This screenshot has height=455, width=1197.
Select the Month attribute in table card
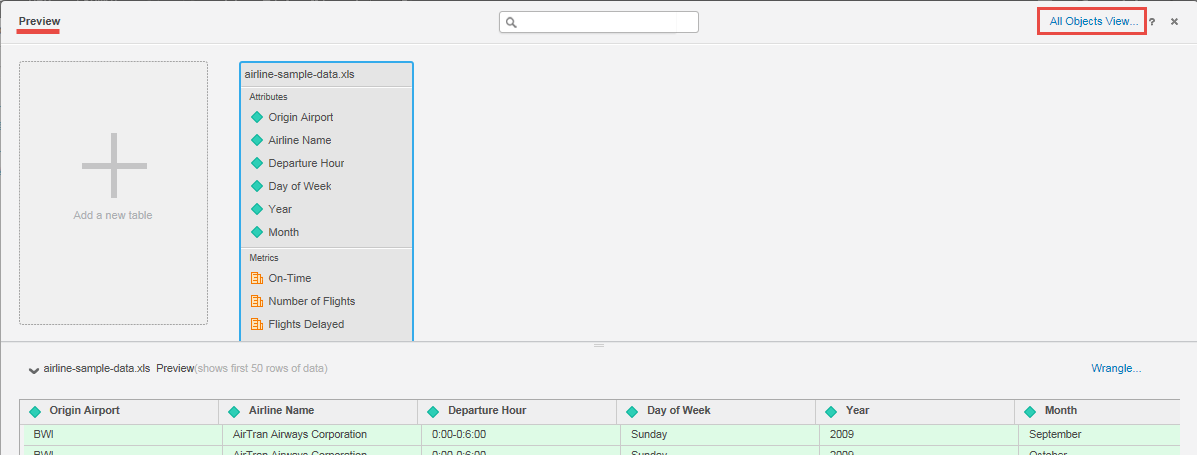pyautogui.click(x=283, y=232)
